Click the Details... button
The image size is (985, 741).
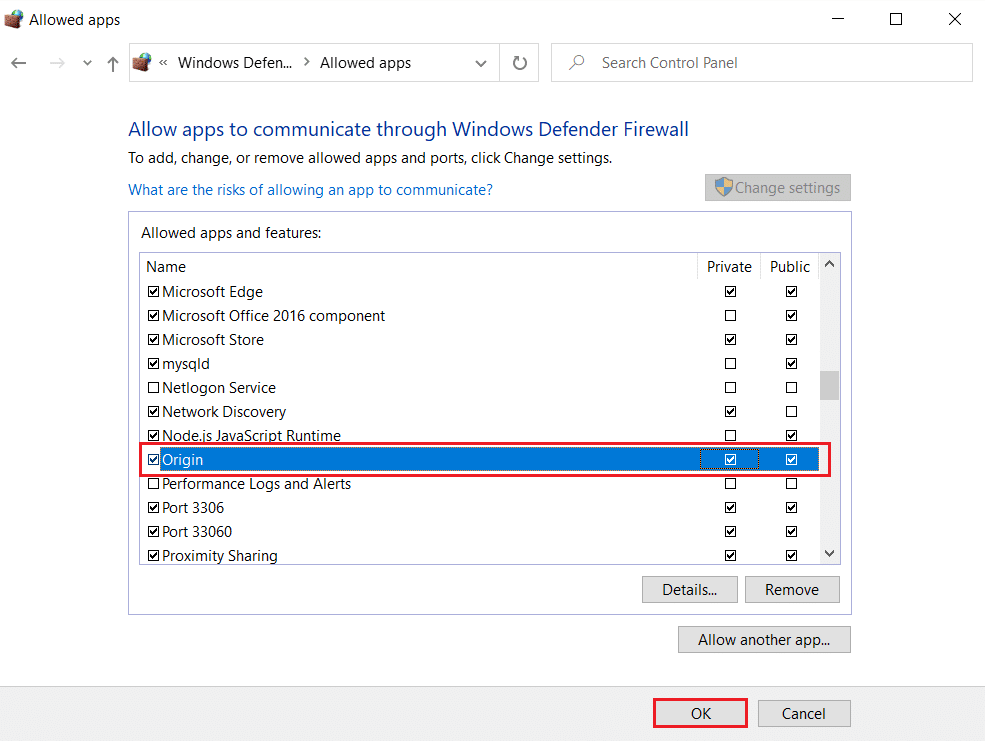[x=690, y=590]
